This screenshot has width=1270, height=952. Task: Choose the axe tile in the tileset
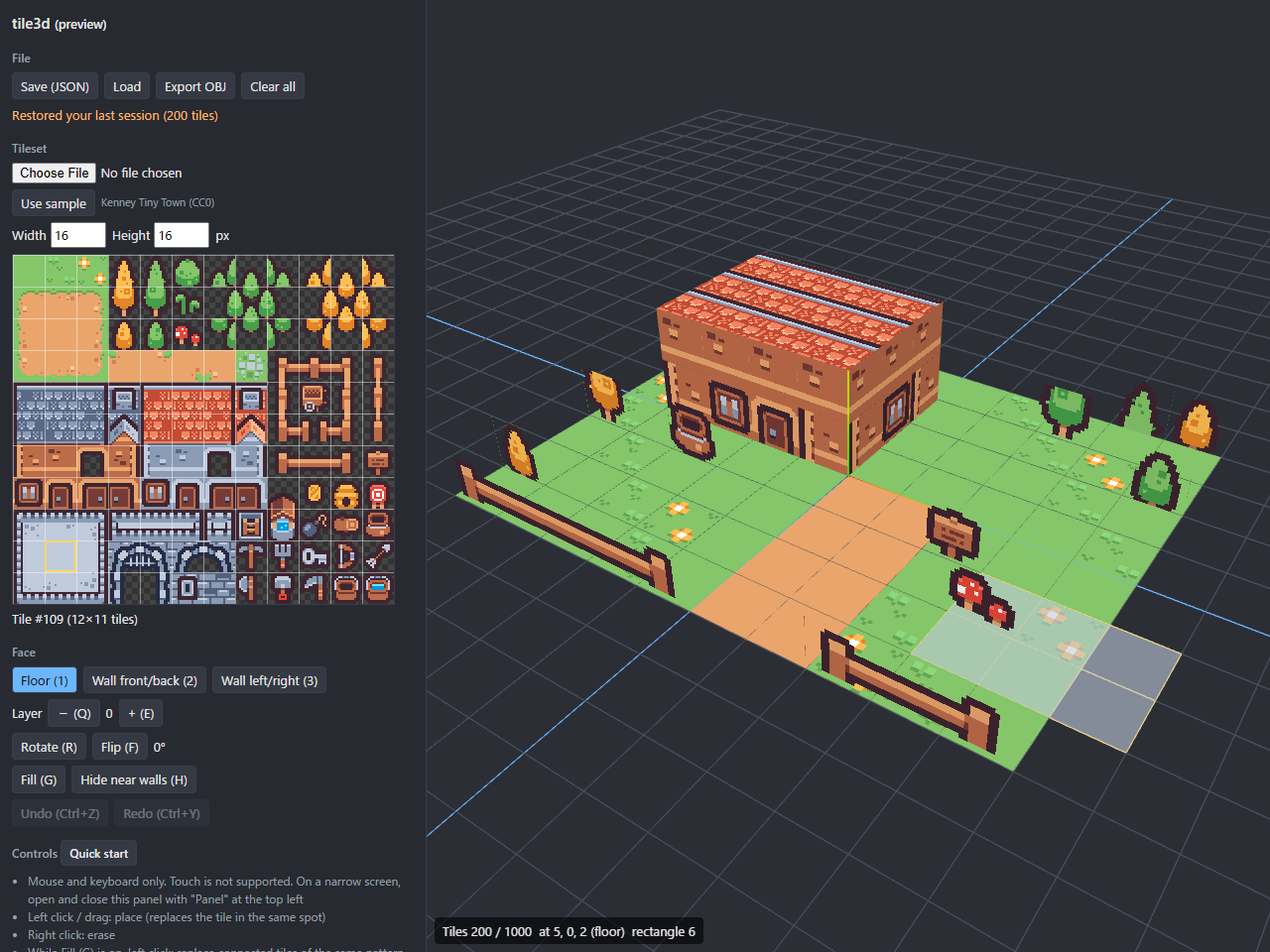point(251,588)
